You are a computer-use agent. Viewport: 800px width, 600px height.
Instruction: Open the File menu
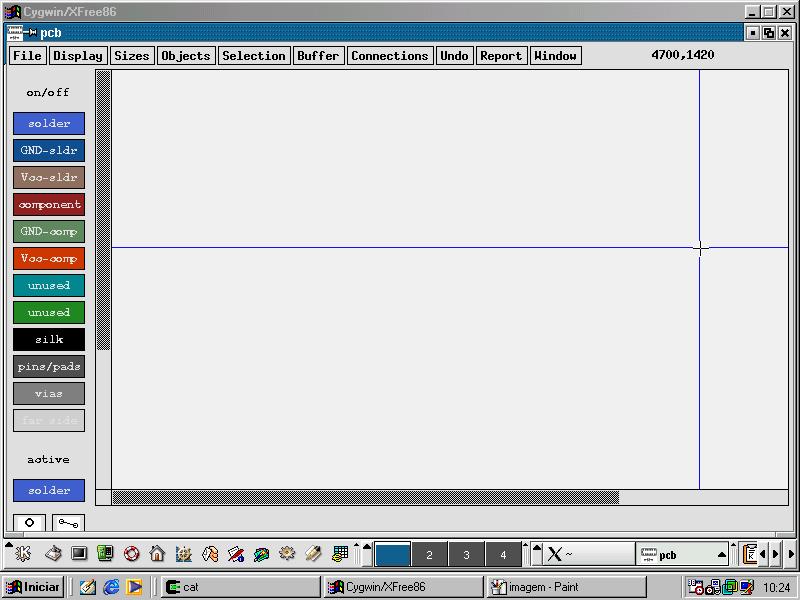[27, 56]
